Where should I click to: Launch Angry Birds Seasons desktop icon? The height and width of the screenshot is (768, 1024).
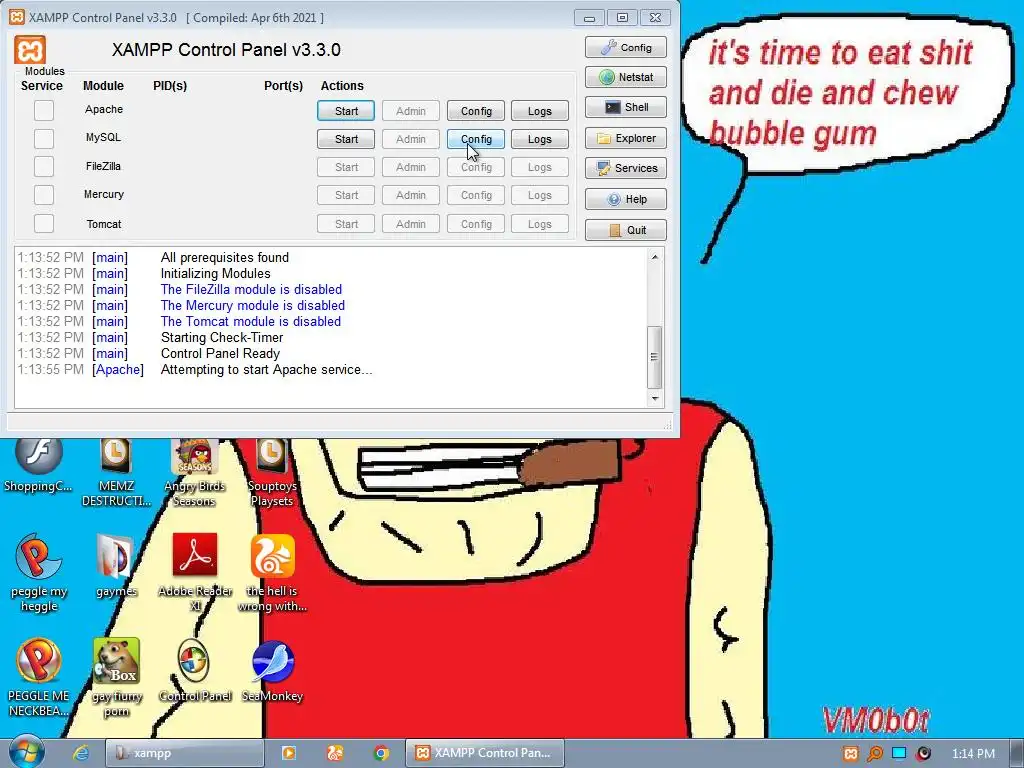tap(194, 472)
